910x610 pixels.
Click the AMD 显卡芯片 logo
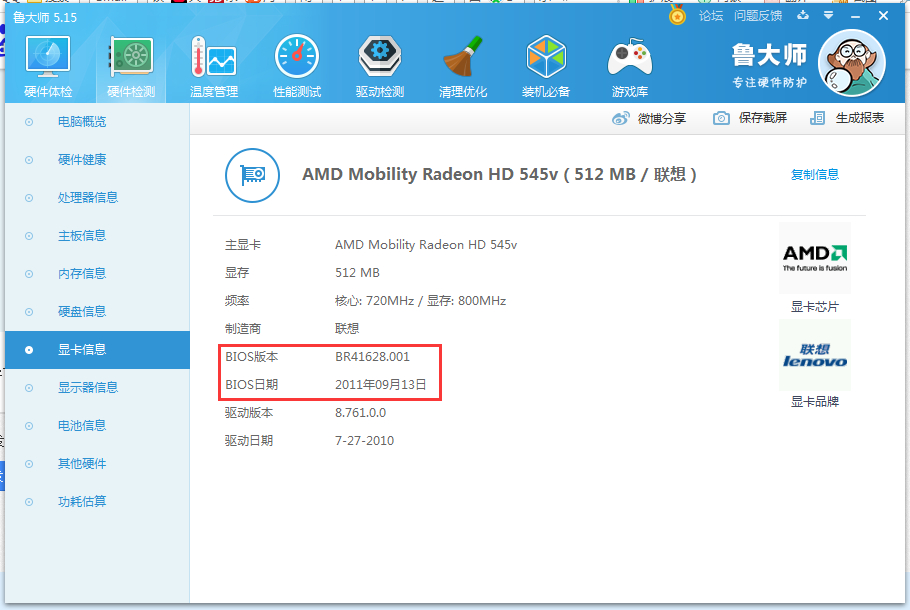(815, 258)
